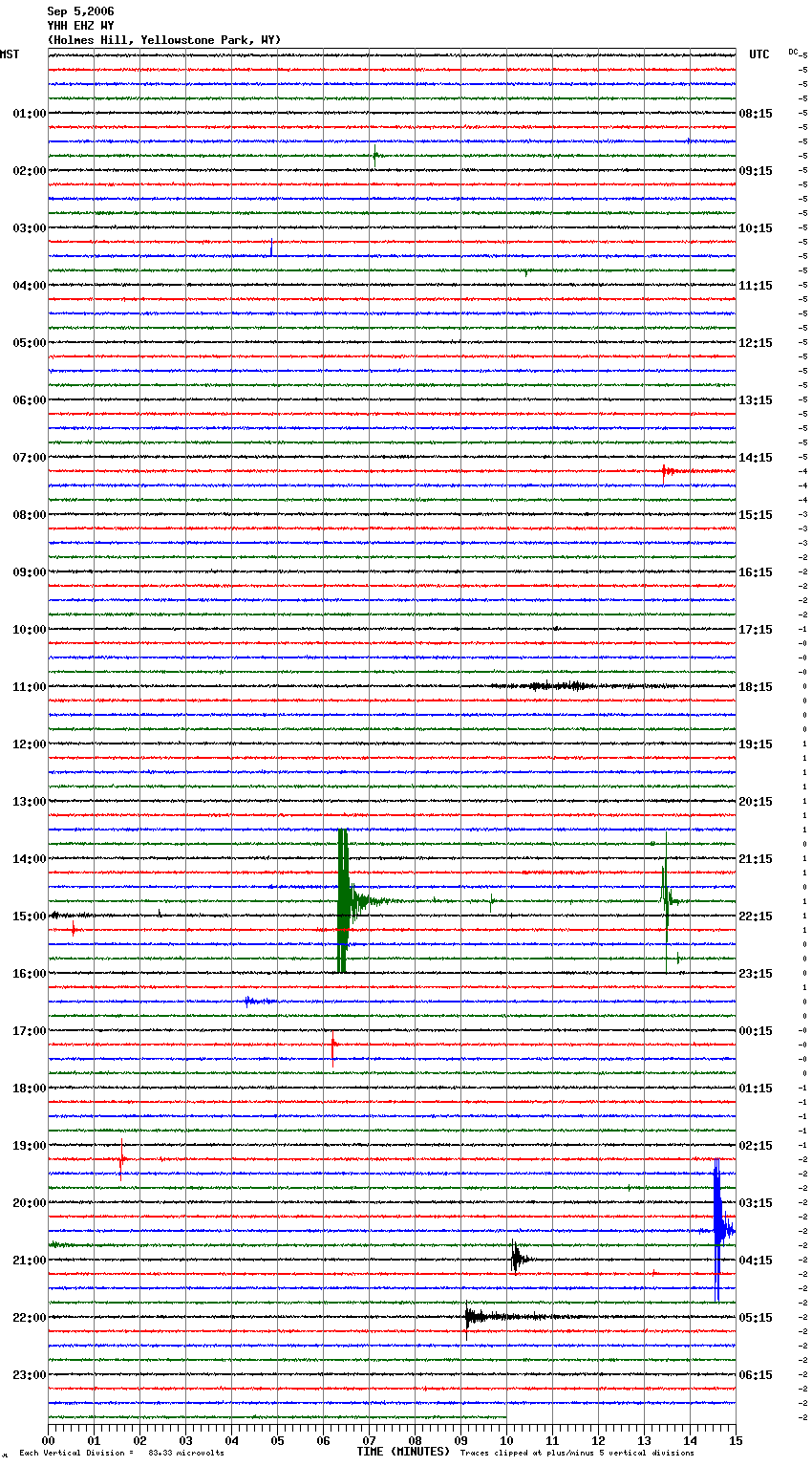The height and width of the screenshot is (1466, 812).
Task: Click the "DC" offset column header
Action: click(793, 52)
